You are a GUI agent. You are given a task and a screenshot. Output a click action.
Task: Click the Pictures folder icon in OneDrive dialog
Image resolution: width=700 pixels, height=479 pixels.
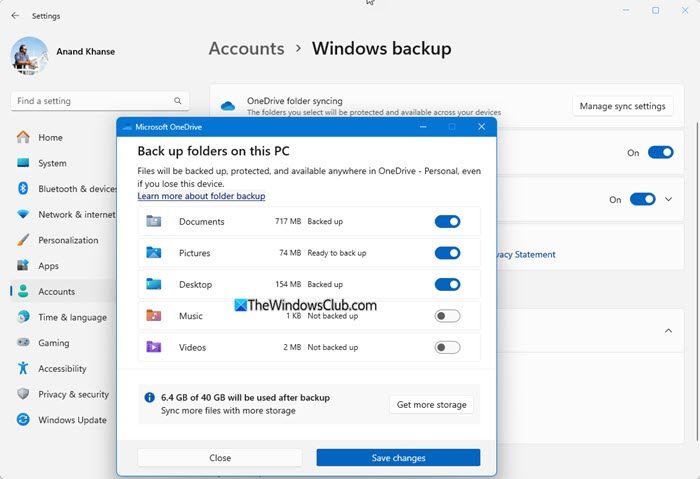[x=154, y=252]
